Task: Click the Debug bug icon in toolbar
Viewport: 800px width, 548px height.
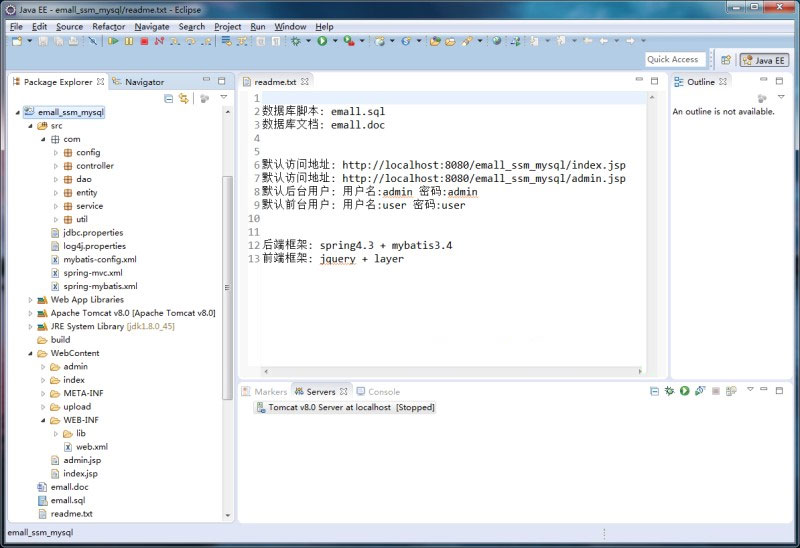Action: [295, 41]
